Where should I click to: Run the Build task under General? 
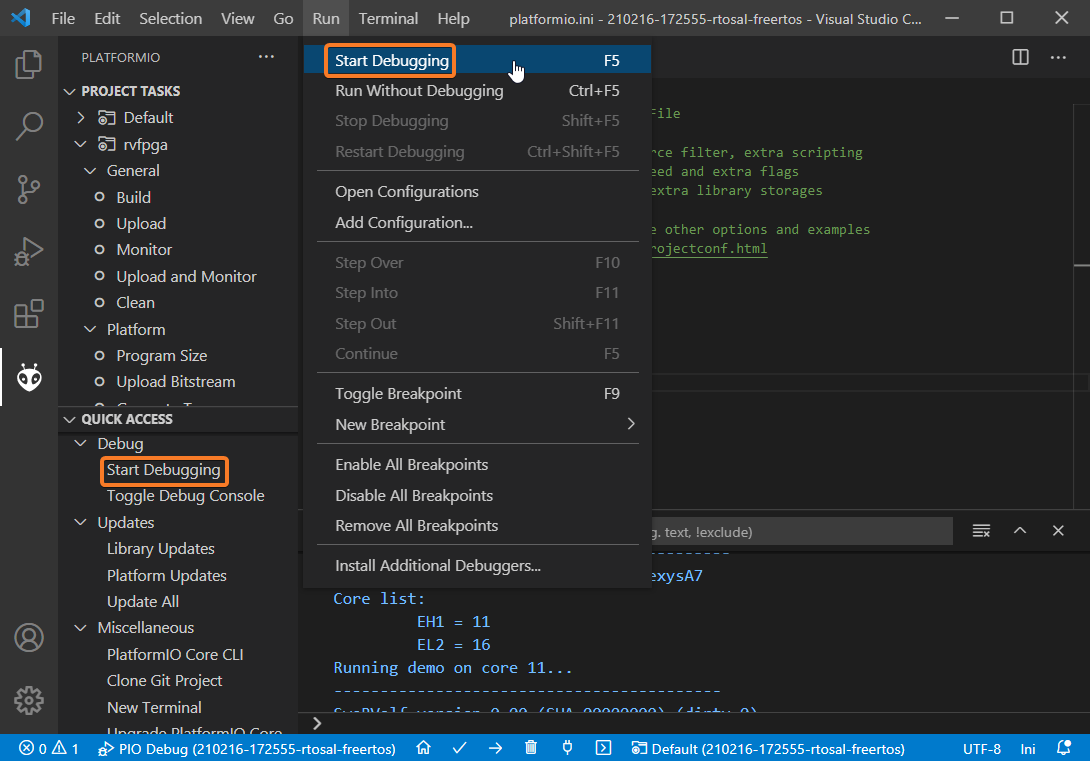click(x=133, y=197)
